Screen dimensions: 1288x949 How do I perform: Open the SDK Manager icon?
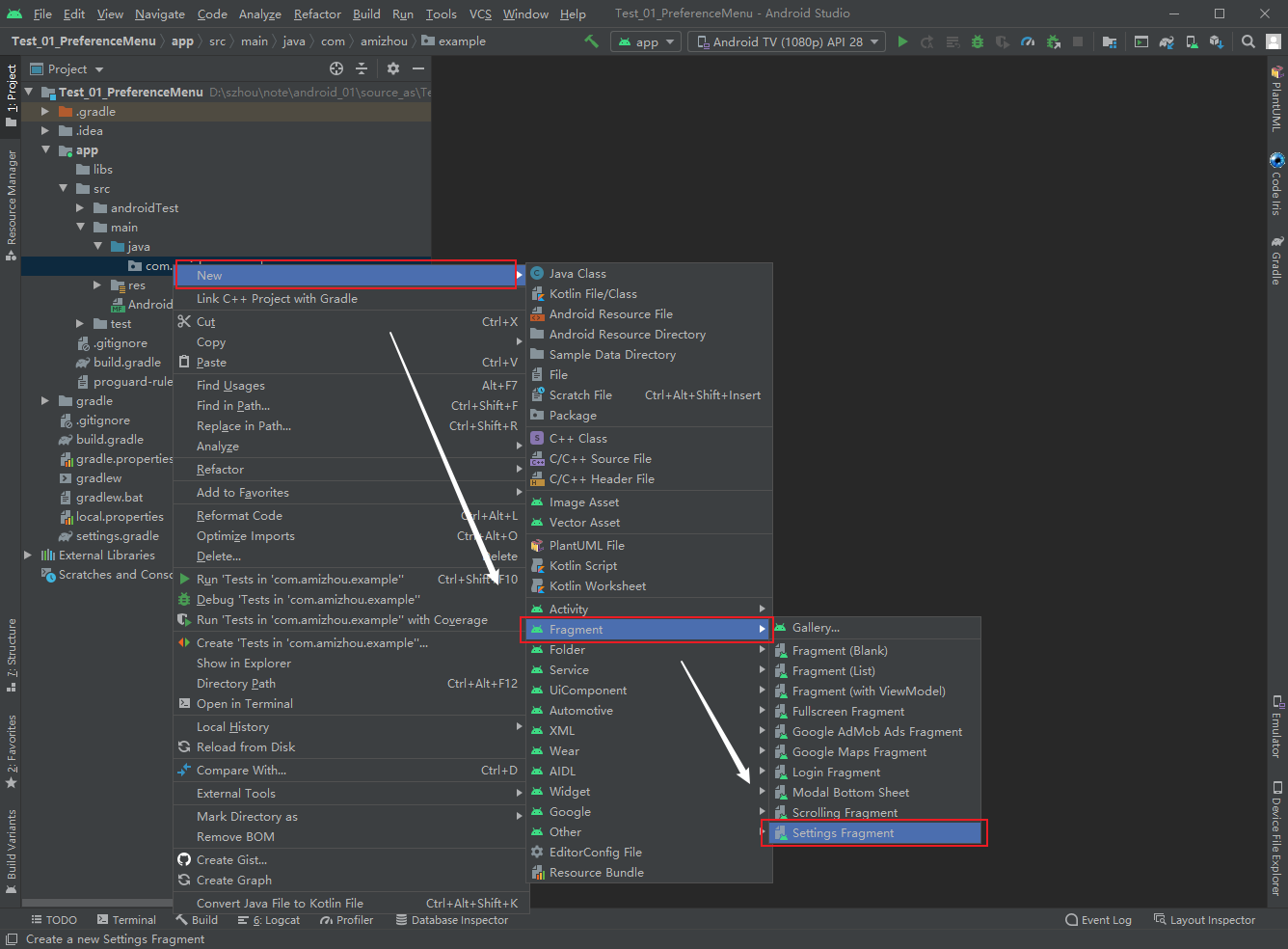pos(1216,41)
